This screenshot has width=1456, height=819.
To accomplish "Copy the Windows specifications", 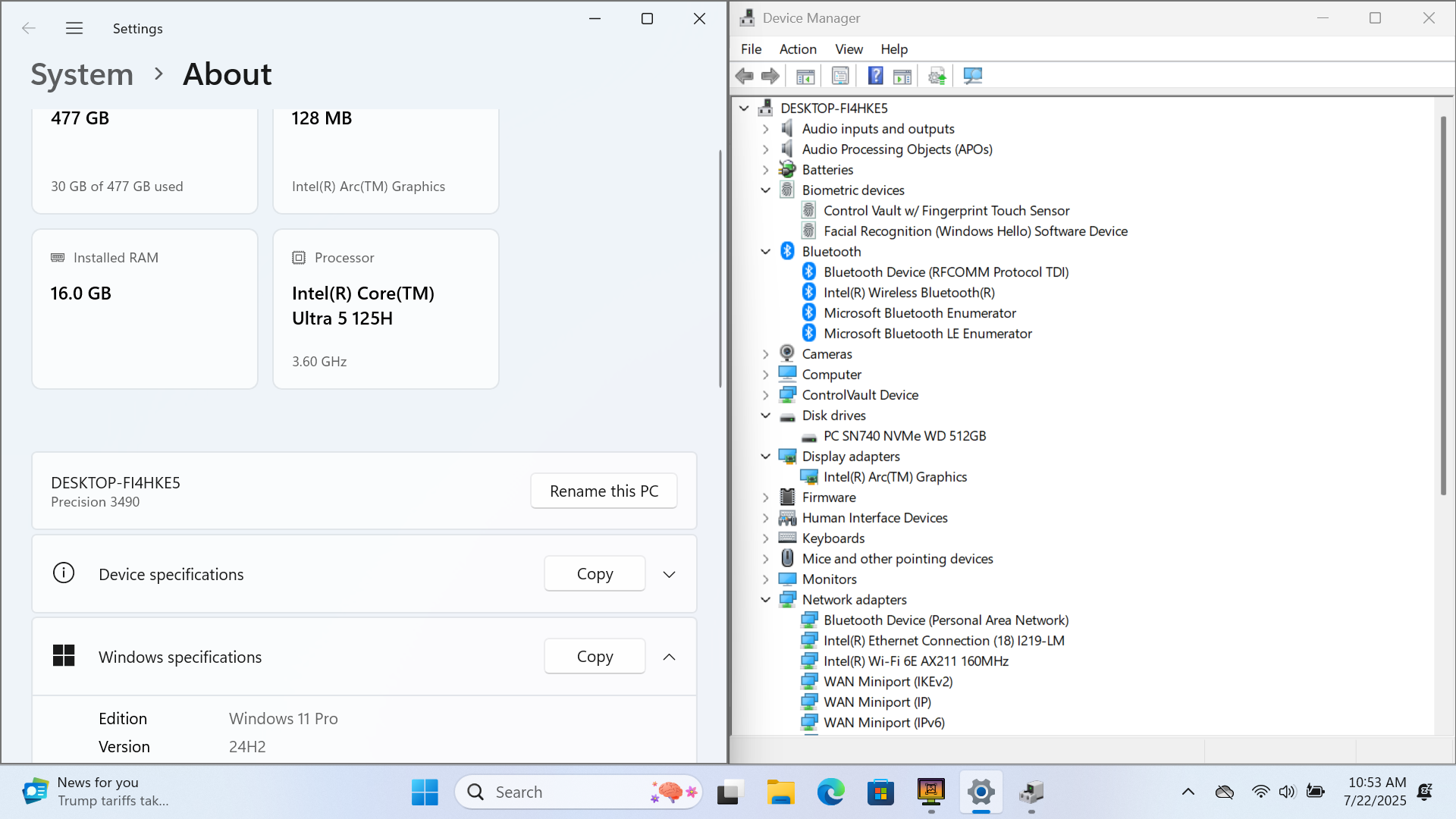I will [595, 656].
